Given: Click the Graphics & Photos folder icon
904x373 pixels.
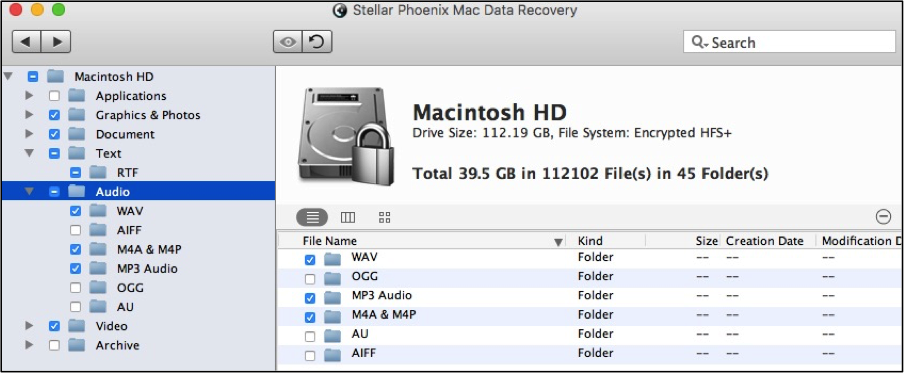Looking at the screenshot, I should (x=77, y=115).
